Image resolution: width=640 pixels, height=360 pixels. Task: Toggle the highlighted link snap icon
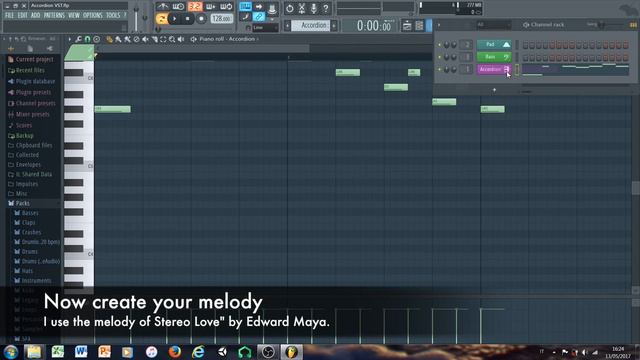point(259,17)
